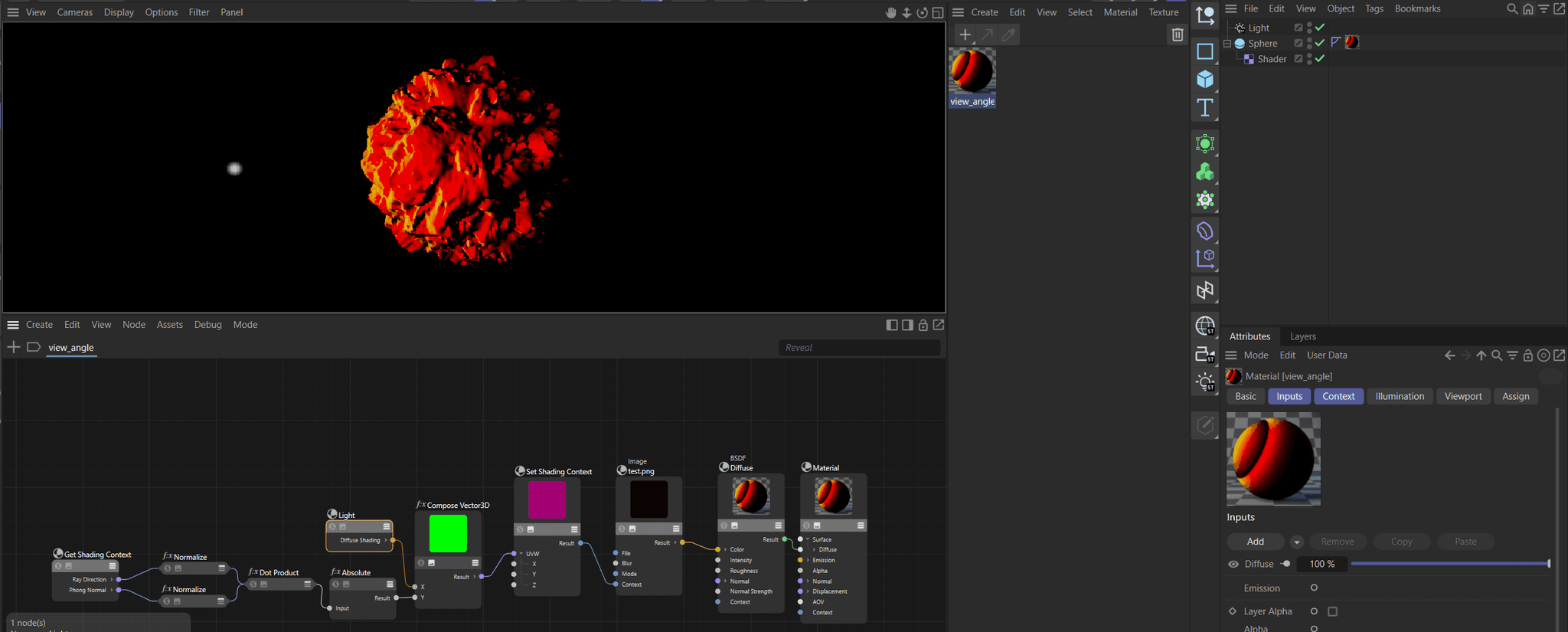Expand the Color port on Diffuse node
Screen dimensions: 1568x632
coord(725,549)
